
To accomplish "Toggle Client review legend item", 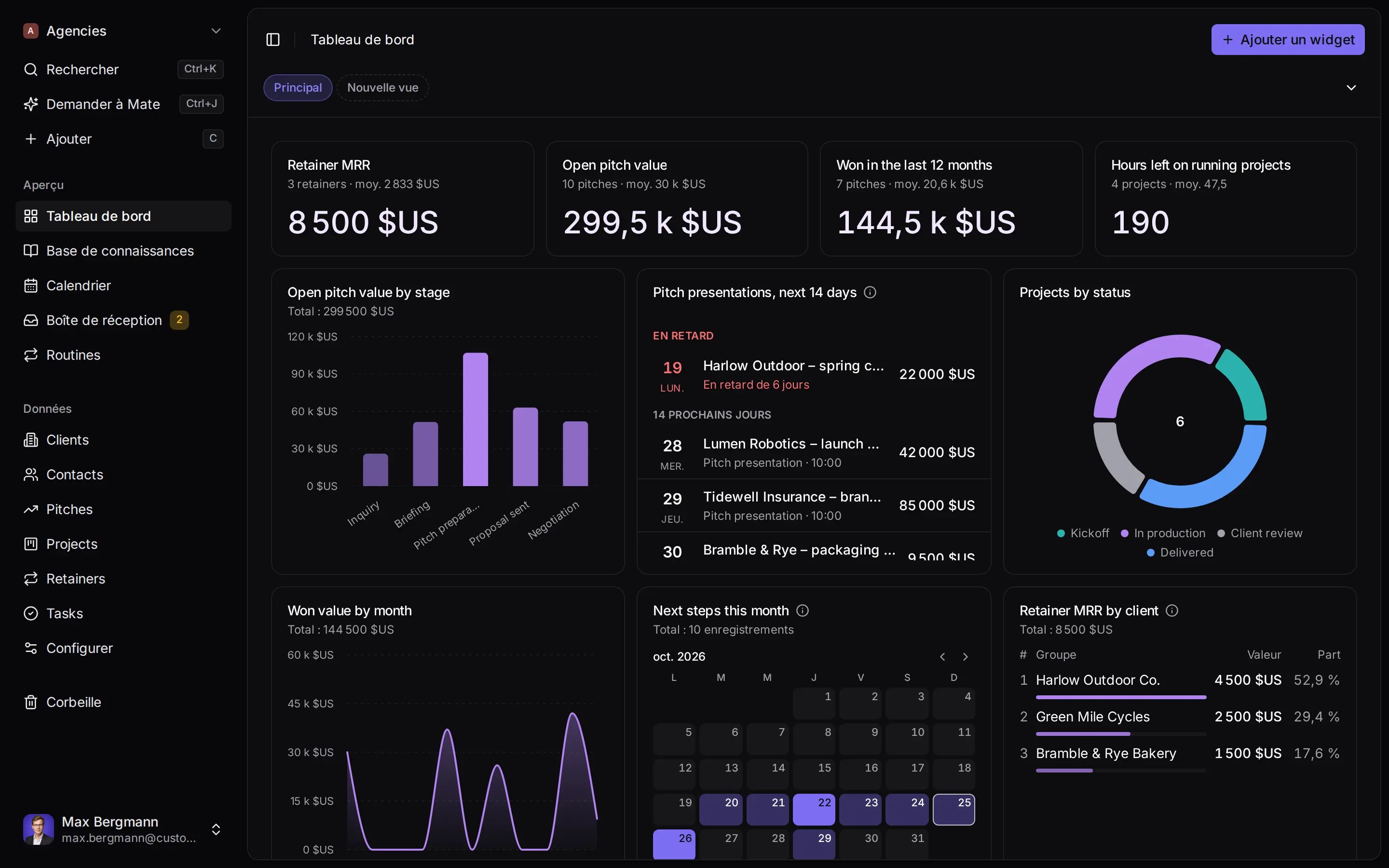I will pyautogui.click(x=1260, y=533).
